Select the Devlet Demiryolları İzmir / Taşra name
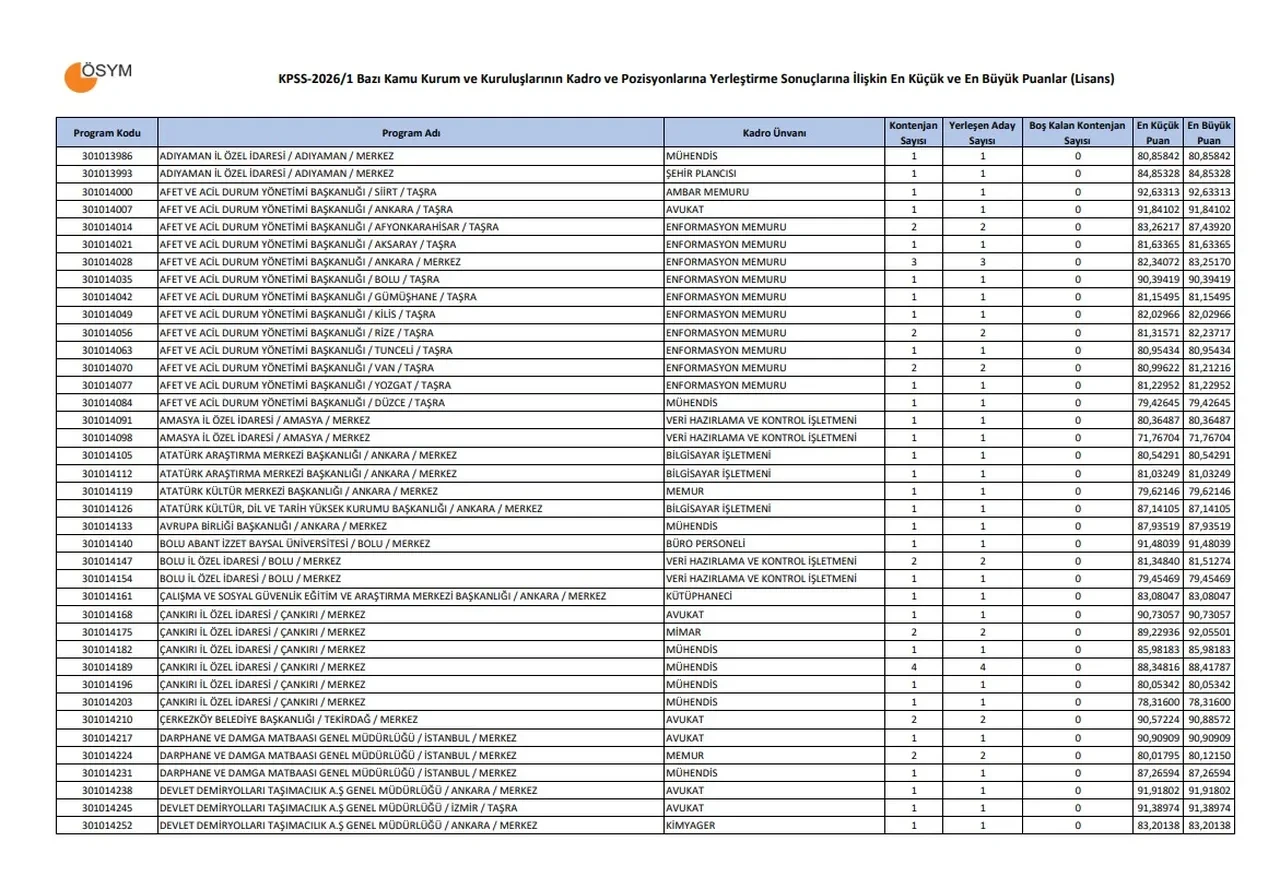 [339, 808]
